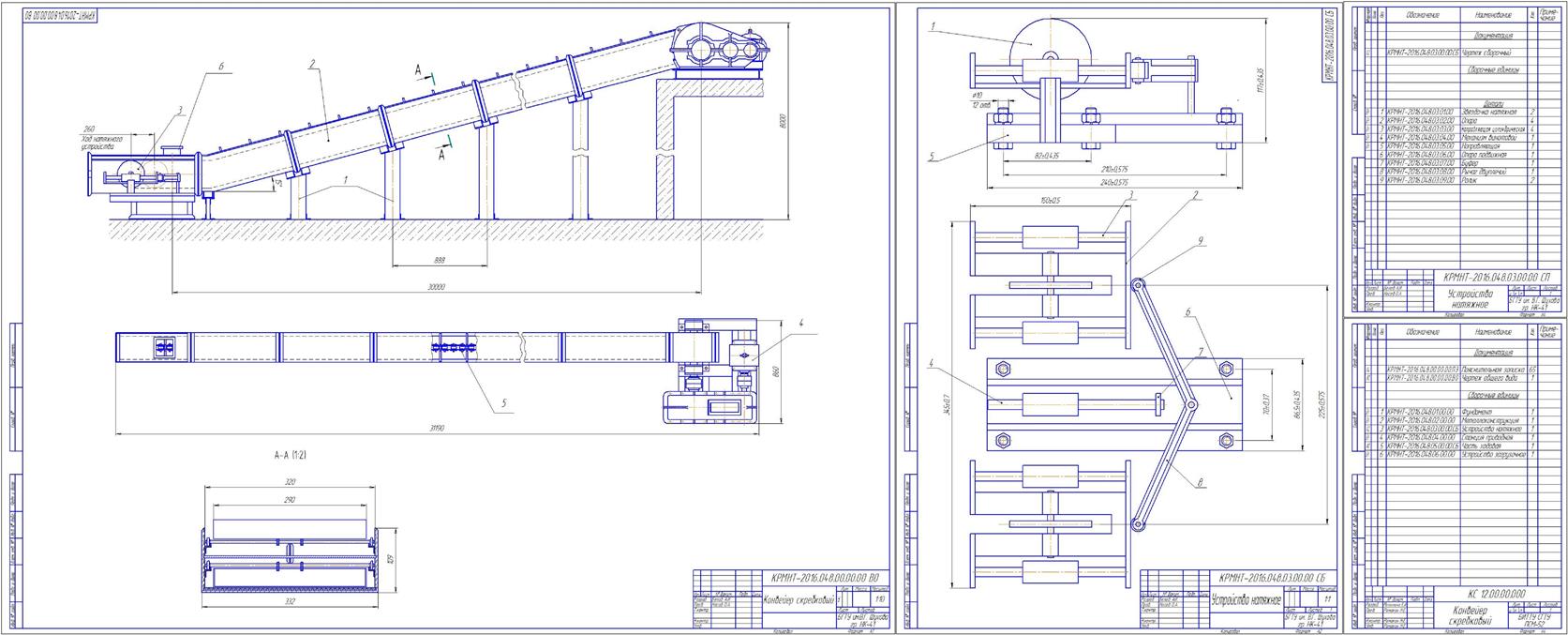Select "Конвейер скребковый" in the ВО sheet title block
This screenshot has width=1568, height=635.
tap(799, 600)
